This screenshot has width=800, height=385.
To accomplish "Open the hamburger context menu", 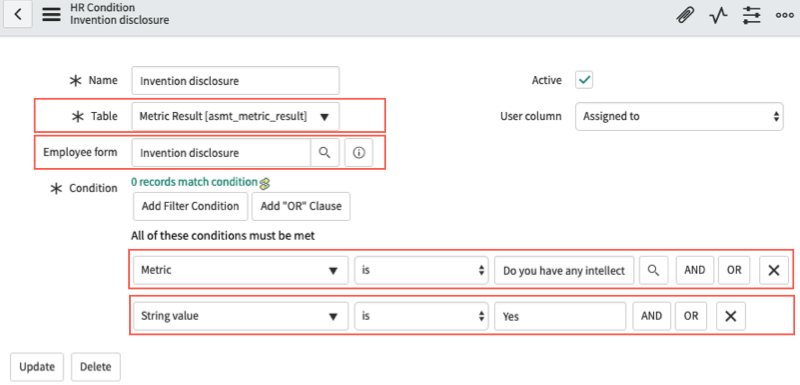I will click(51, 14).
